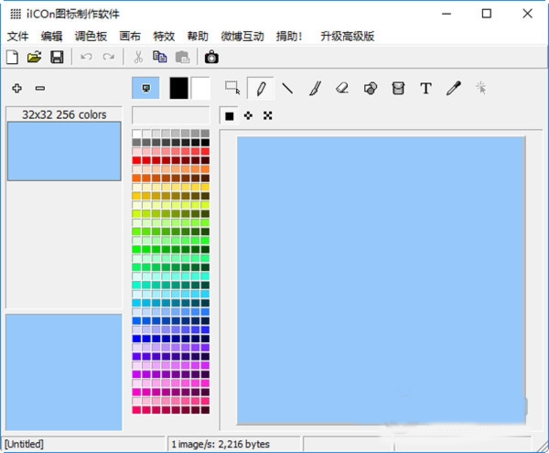Click the camera capture icon
The image size is (549, 453).
pyautogui.click(x=211, y=57)
